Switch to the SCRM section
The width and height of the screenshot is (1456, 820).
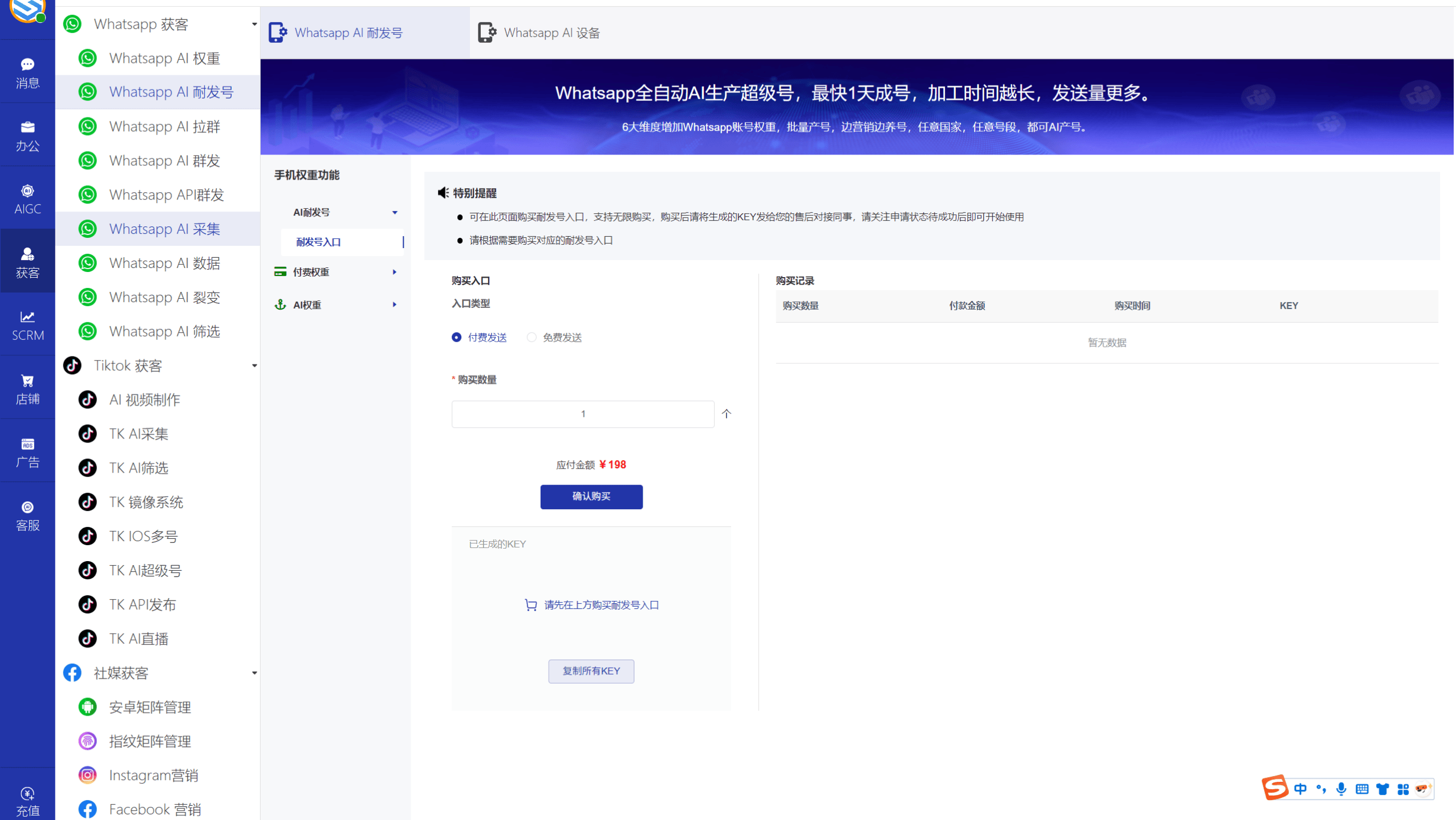[27, 325]
